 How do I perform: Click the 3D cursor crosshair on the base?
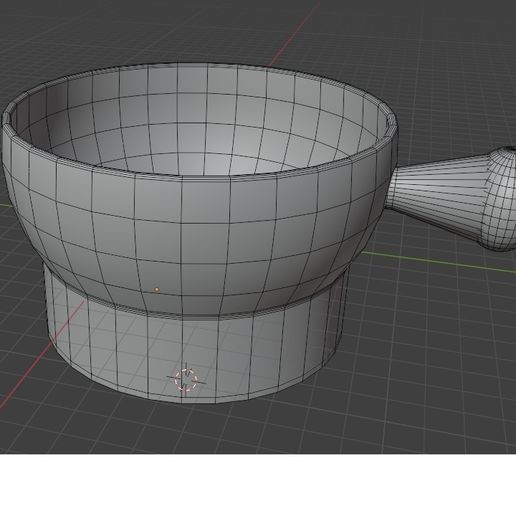click(x=186, y=380)
